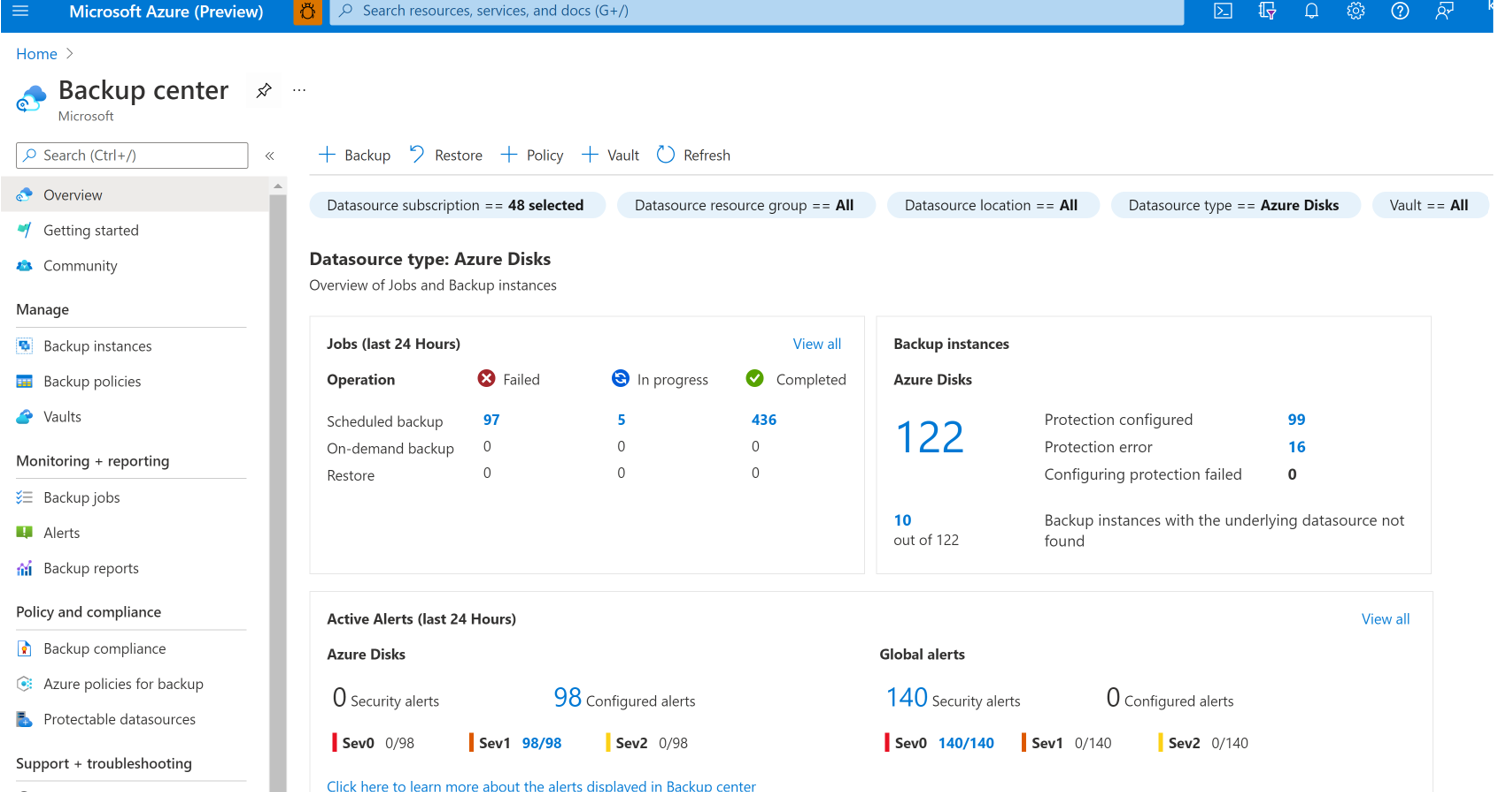Open the directories and subscriptions filter icon

[1267, 11]
